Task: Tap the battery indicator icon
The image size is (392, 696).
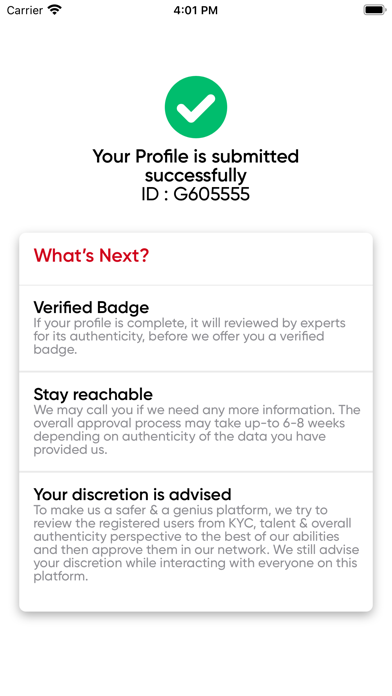Action: 375,10
